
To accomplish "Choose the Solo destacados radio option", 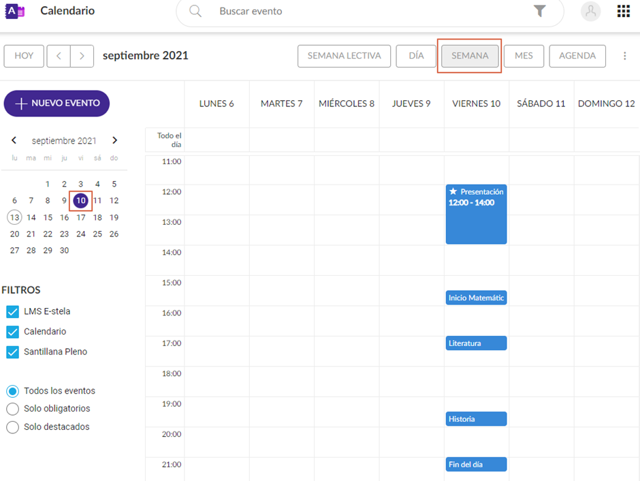I will click(13, 427).
